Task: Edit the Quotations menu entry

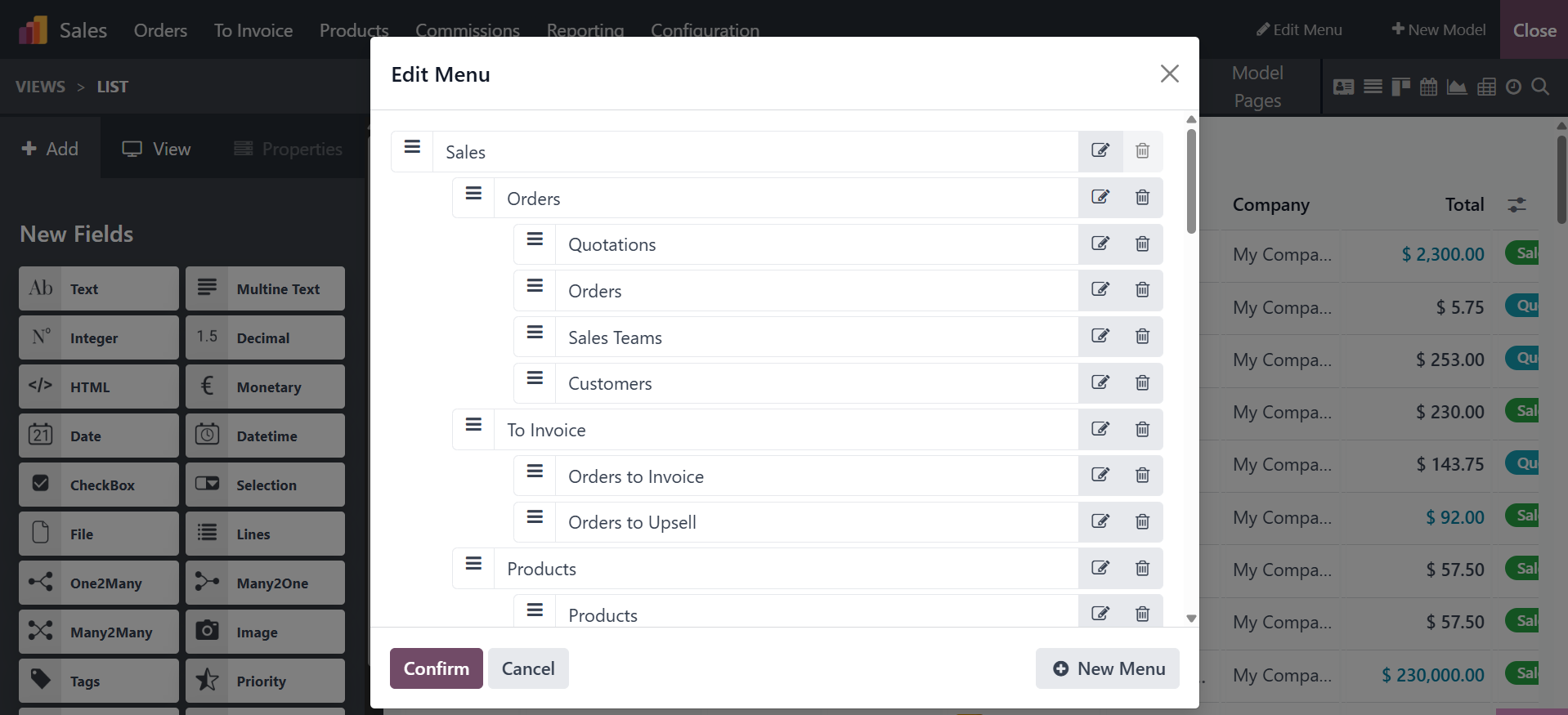Action: point(1100,244)
